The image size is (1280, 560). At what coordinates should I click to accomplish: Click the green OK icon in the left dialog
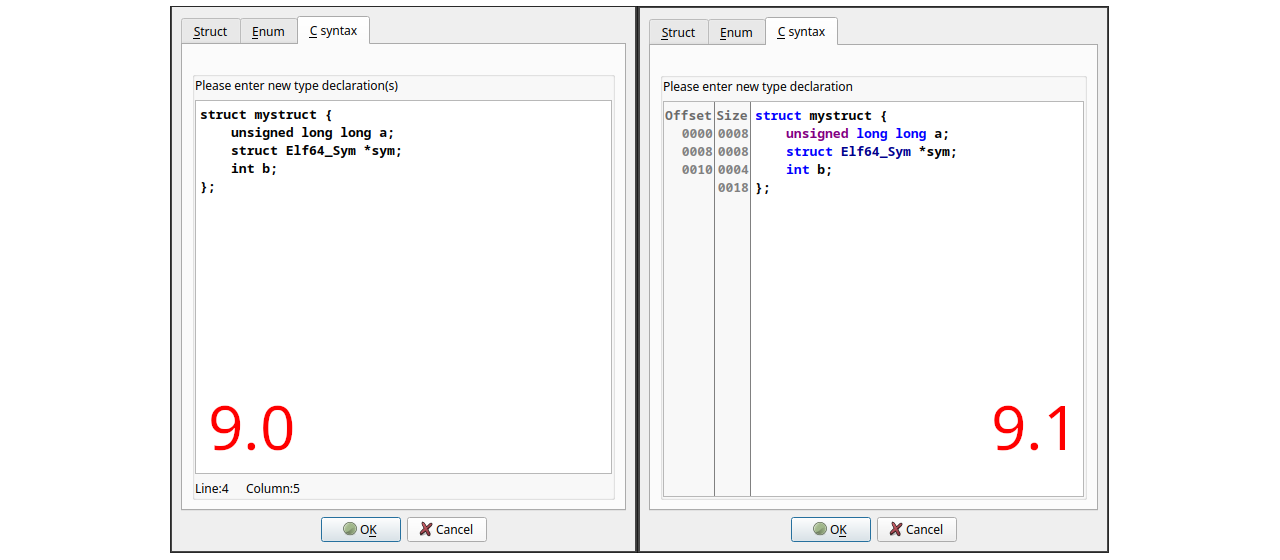(349, 529)
